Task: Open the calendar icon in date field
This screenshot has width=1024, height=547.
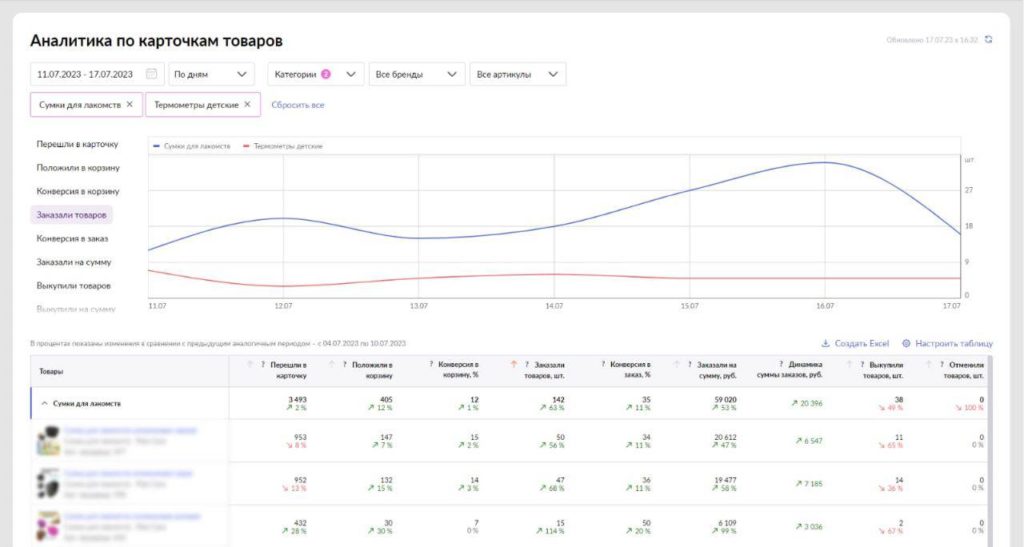Action: (x=151, y=74)
